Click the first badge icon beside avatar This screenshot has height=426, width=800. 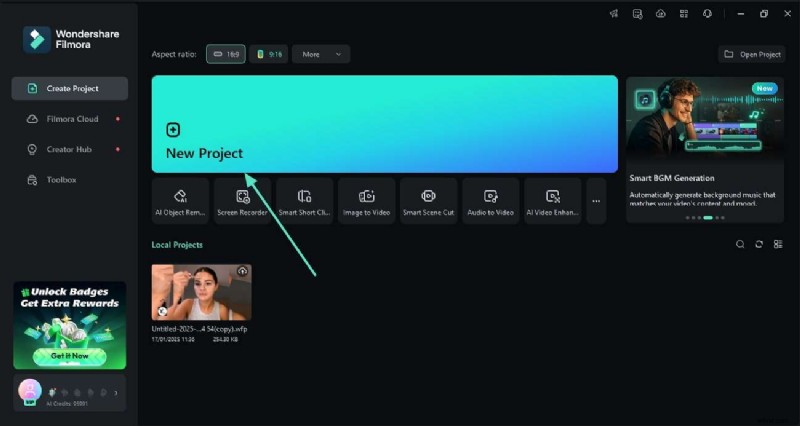click(52, 393)
